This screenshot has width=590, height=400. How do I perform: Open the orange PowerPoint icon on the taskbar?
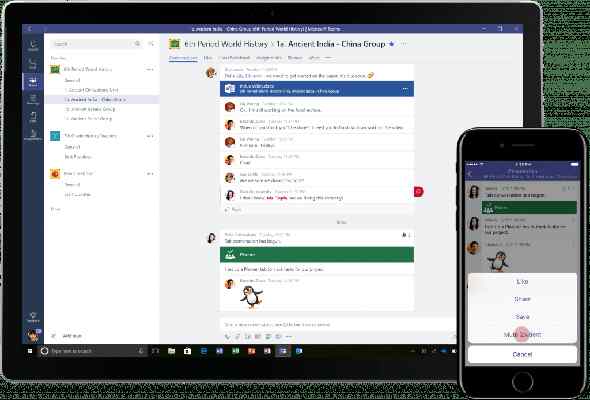(x=252, y=351)
